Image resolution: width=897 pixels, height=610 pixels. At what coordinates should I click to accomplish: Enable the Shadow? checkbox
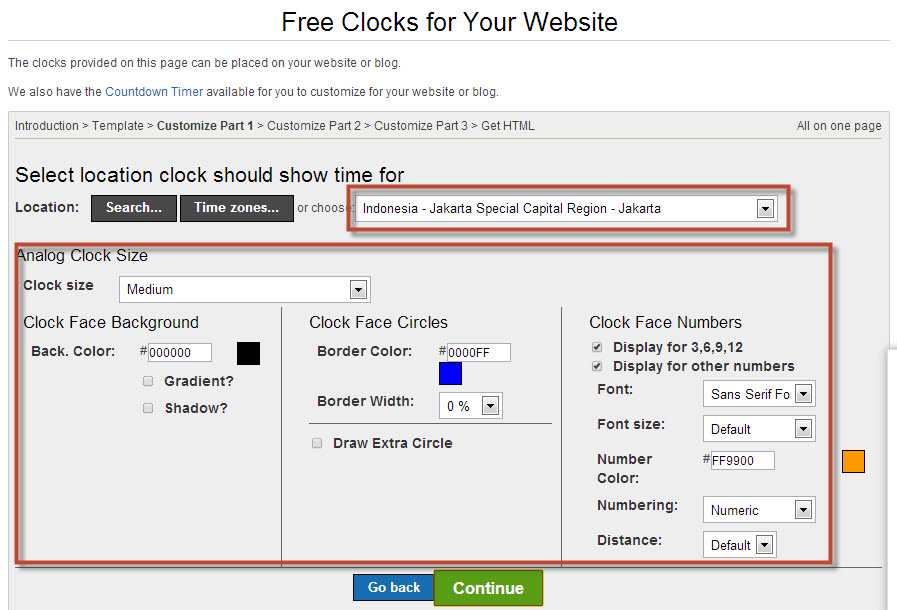(x=148, y=408)
